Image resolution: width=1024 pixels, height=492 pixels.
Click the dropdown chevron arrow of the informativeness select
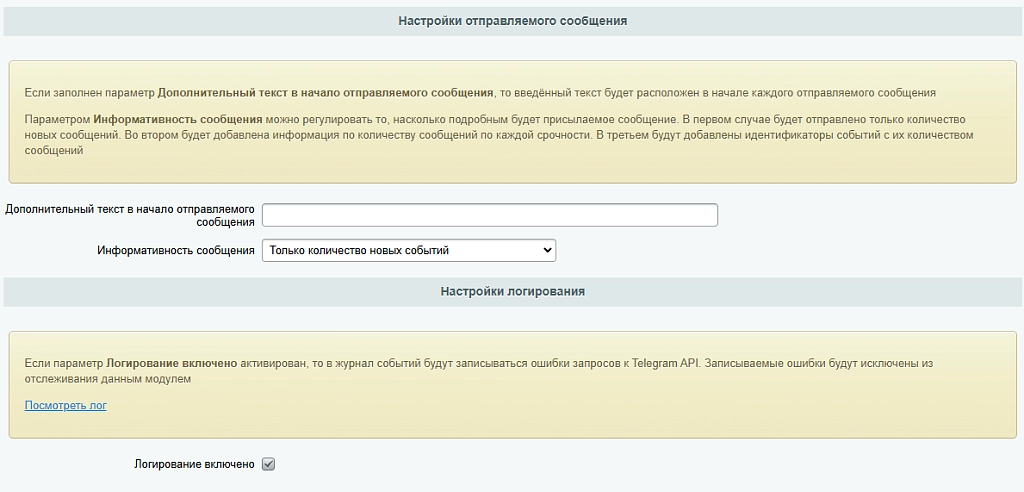(547, 250)
